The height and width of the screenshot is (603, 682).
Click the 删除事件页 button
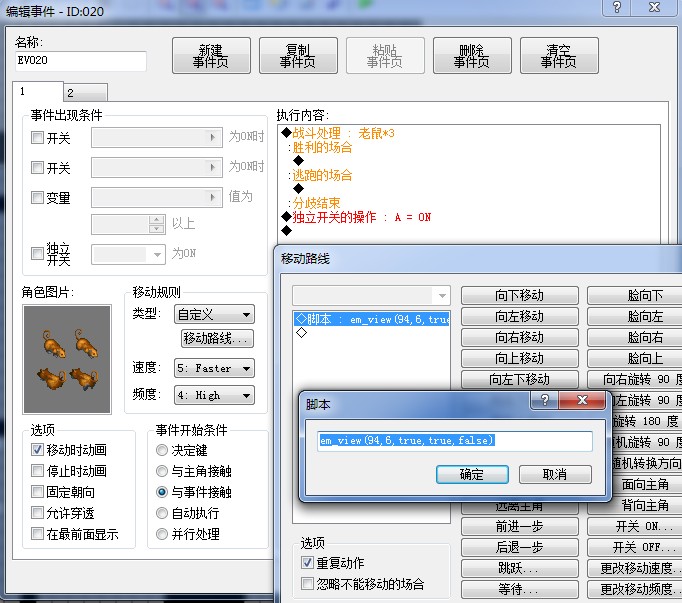[472, 56]
